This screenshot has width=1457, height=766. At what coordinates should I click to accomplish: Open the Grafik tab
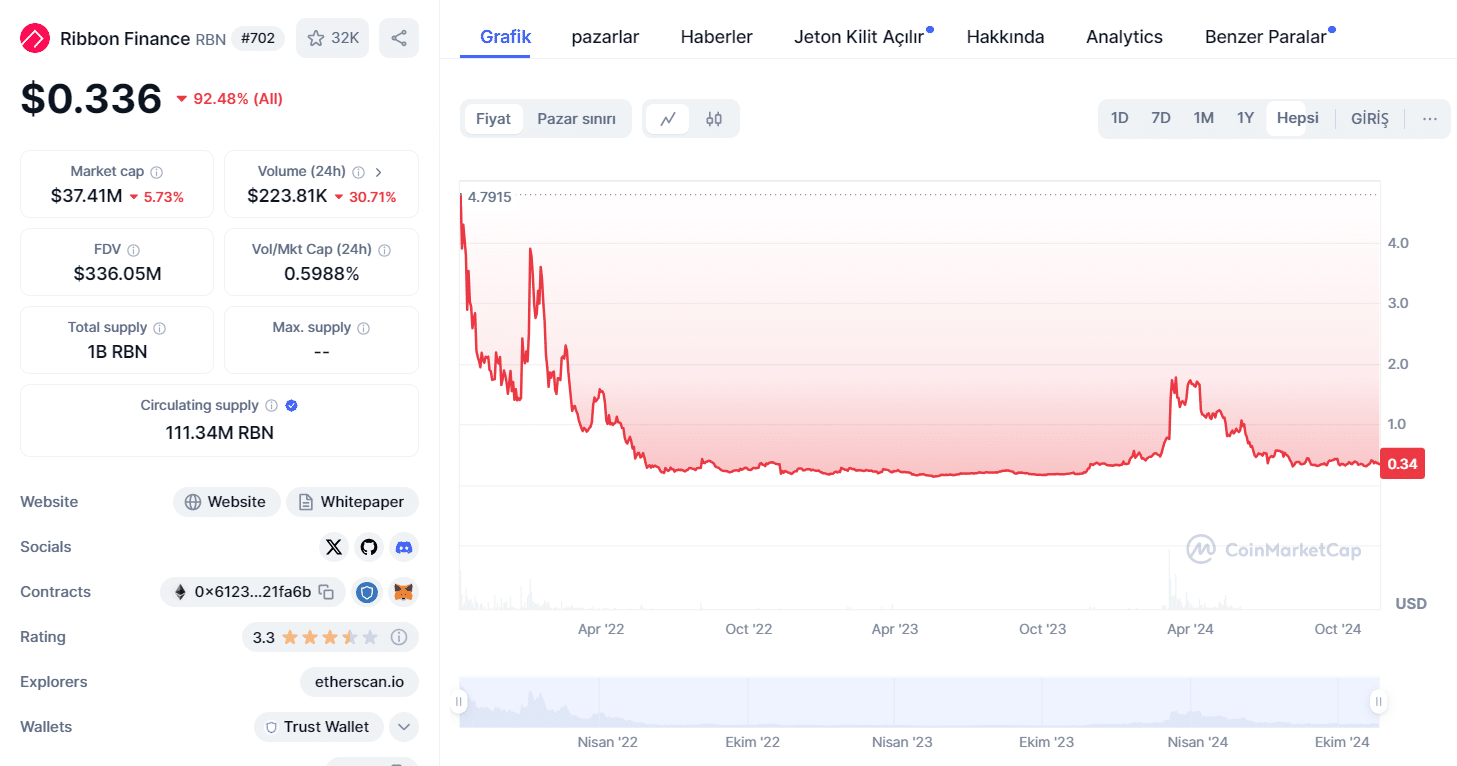coord(506,37)
